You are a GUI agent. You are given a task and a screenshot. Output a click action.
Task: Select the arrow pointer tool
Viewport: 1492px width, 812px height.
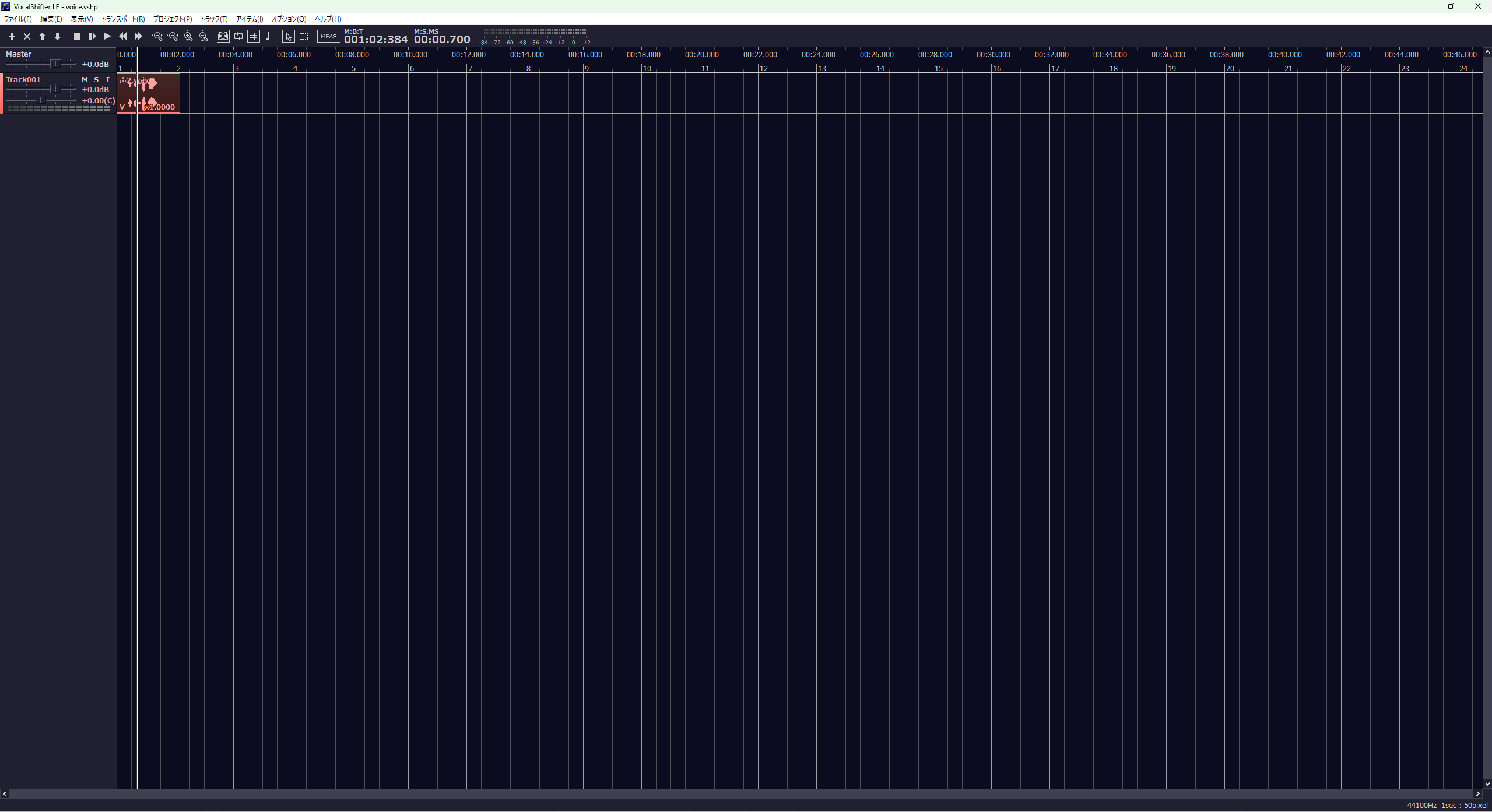(288, 37)
